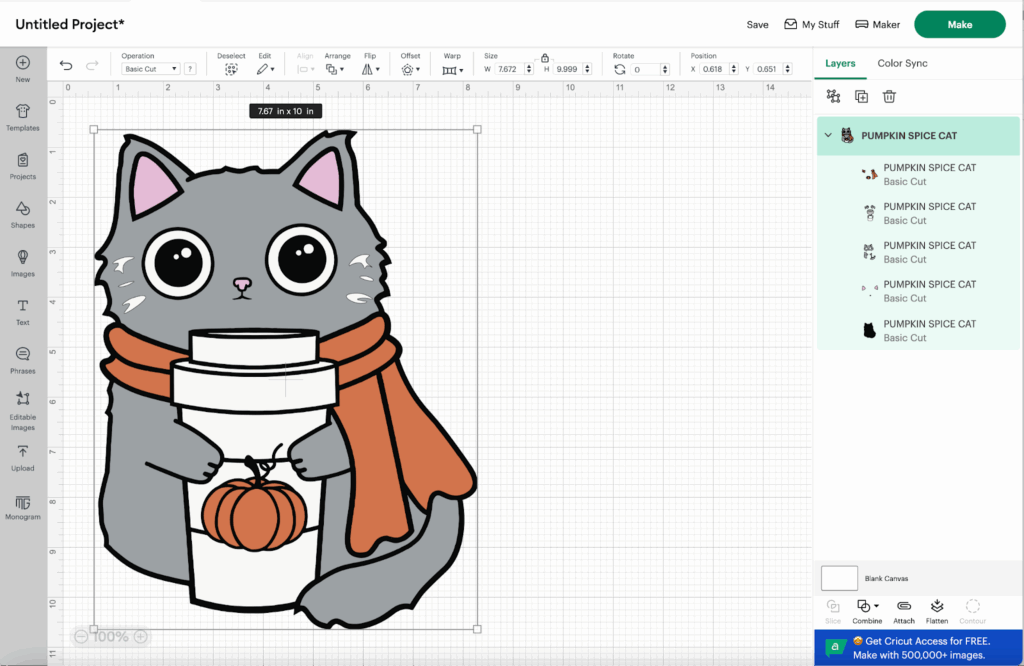Open the Operation Basic Cut dropdown

(x=150, y=69)
